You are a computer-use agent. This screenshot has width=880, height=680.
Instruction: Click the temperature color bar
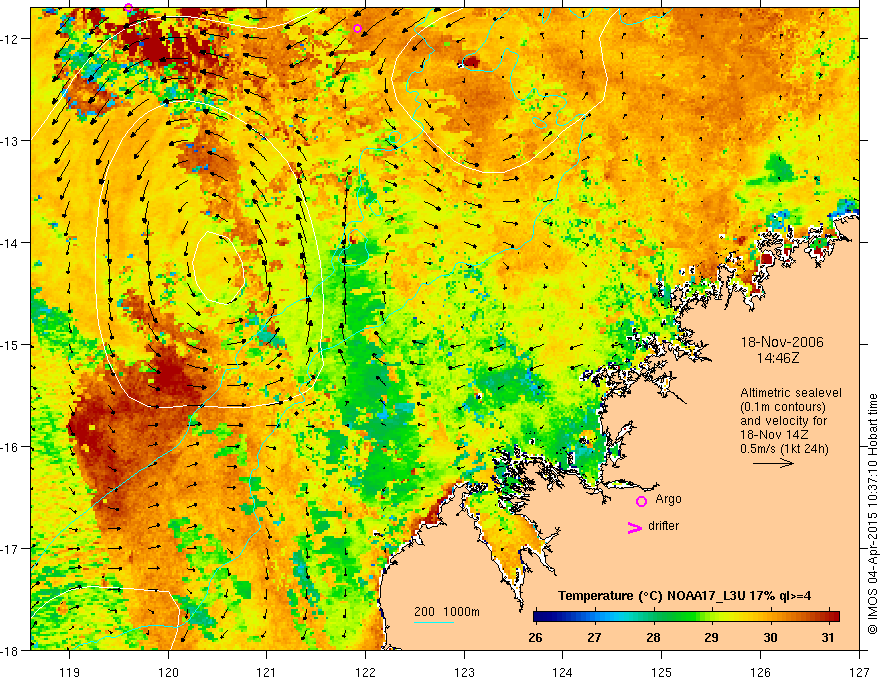[686, 616]
